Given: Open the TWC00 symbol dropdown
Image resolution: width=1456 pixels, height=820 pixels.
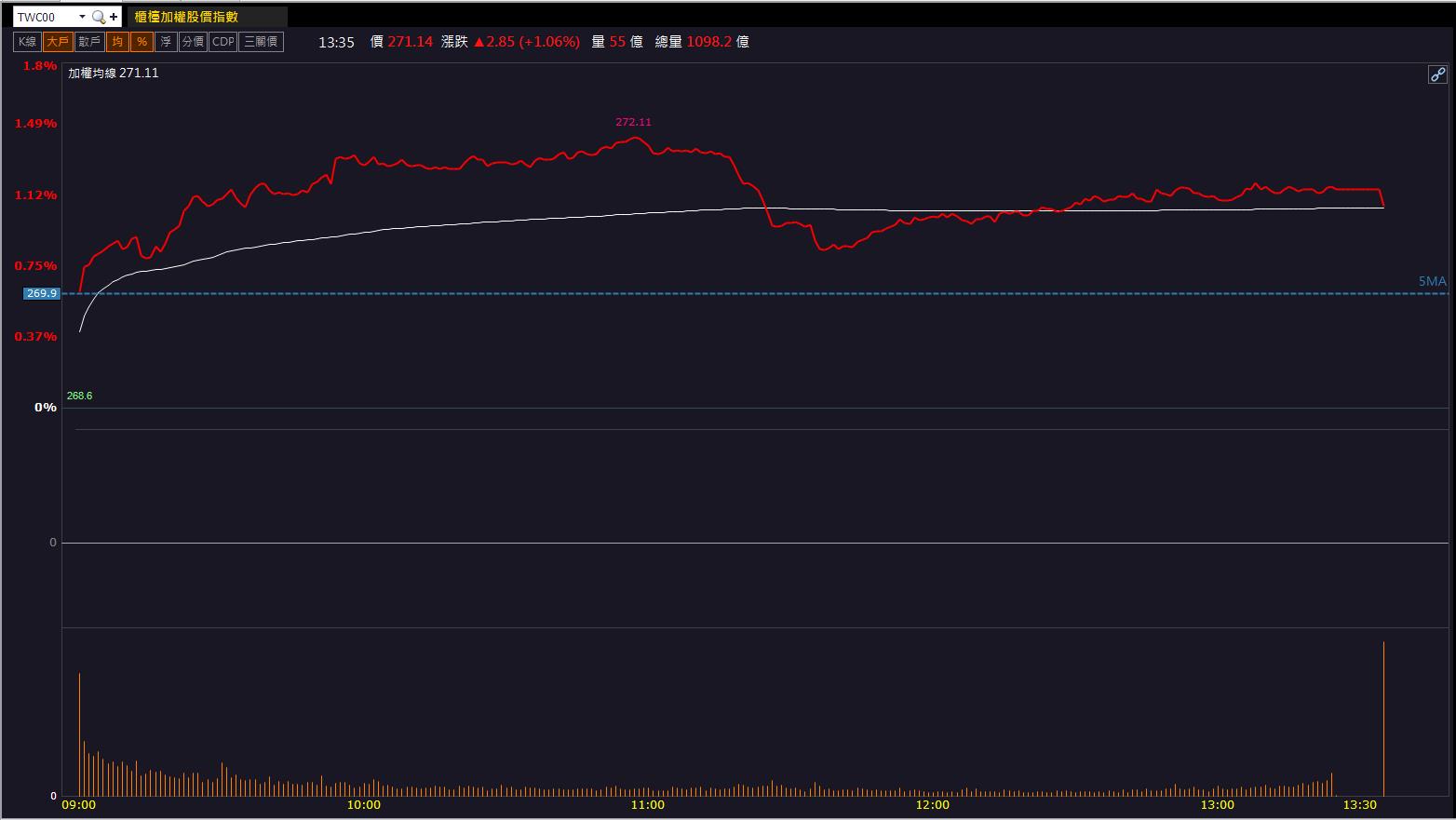Looking at the screenshot, I should pyautogui.click(x=80, y=16).
